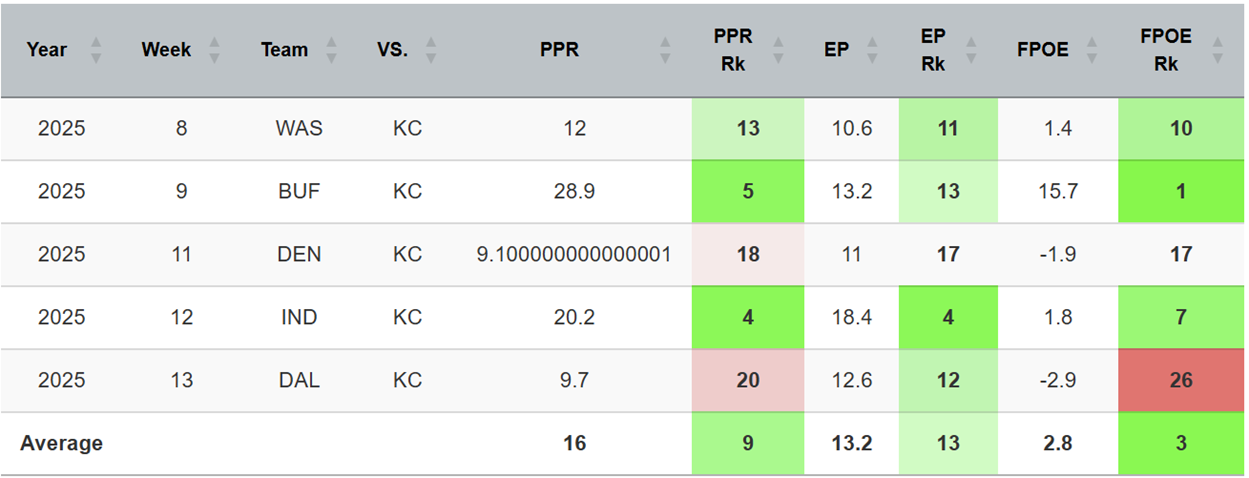
Task: Select the Team header label
Action: tap(285, 50)
